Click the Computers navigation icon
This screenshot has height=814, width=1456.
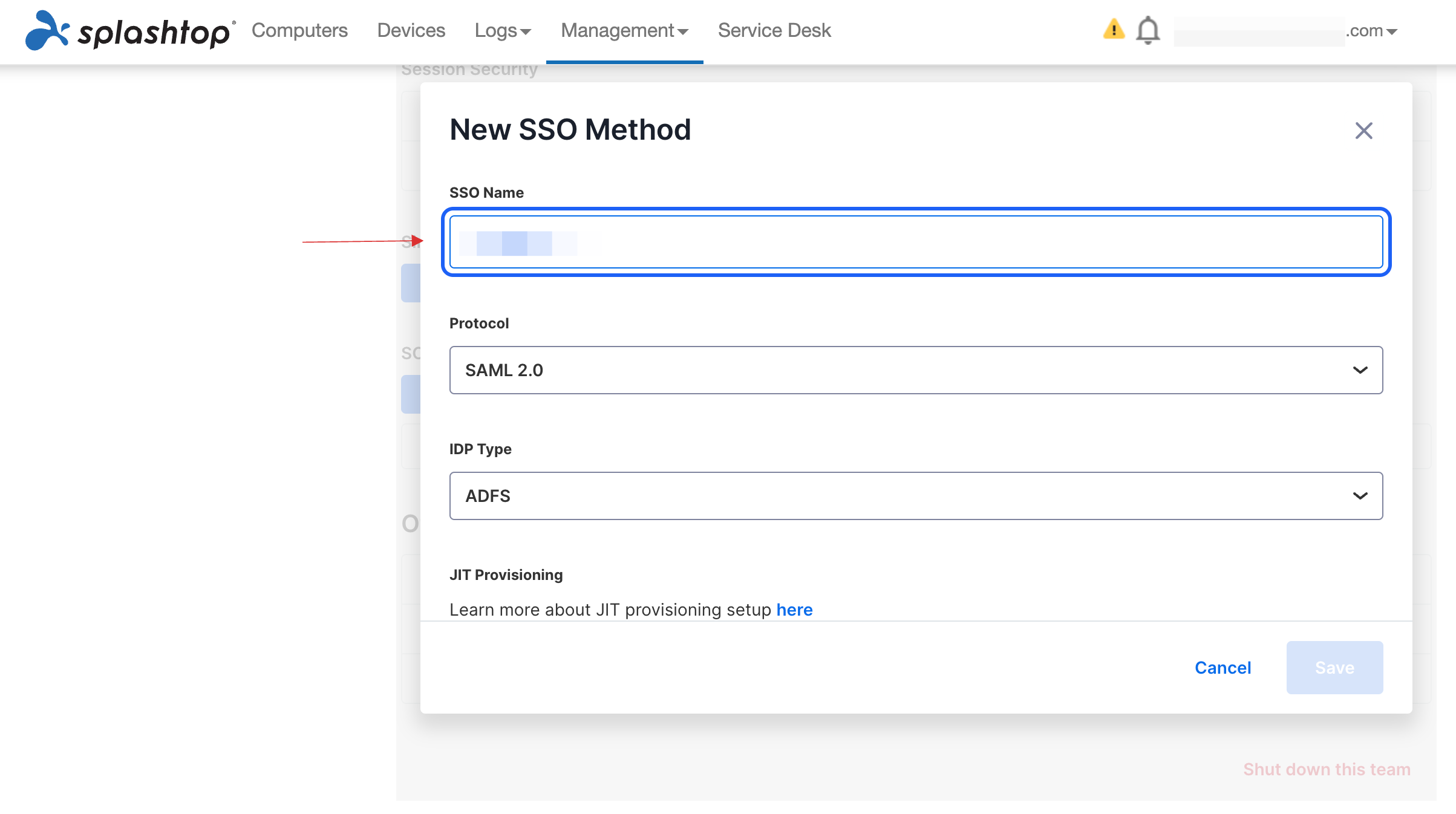coord(299,30)
